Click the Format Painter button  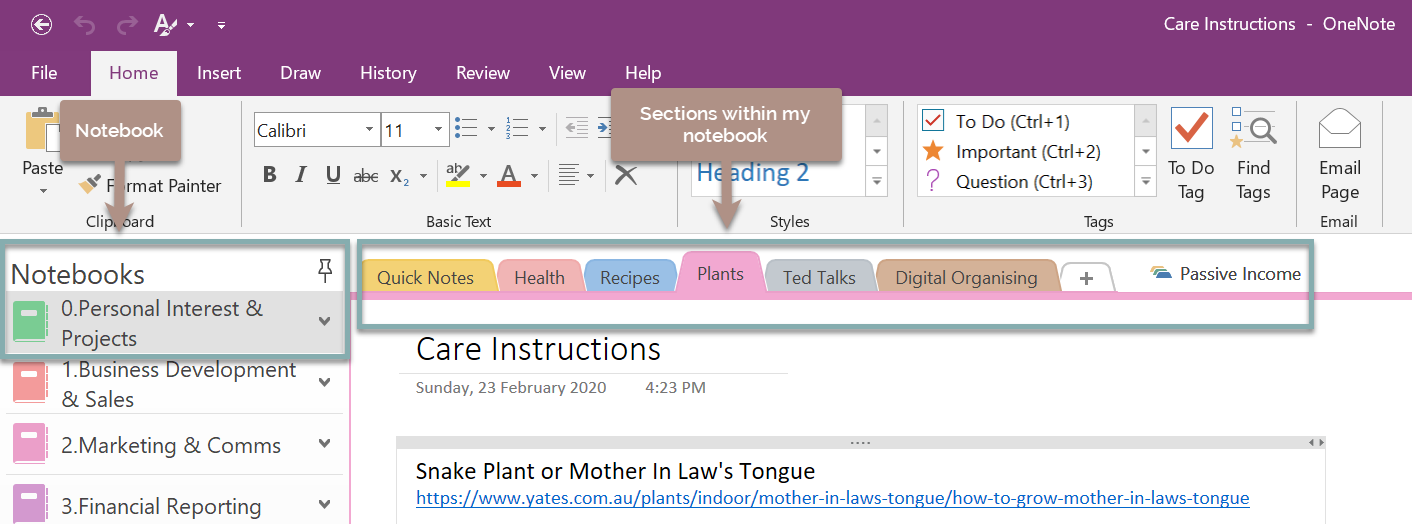click(151, 185)
